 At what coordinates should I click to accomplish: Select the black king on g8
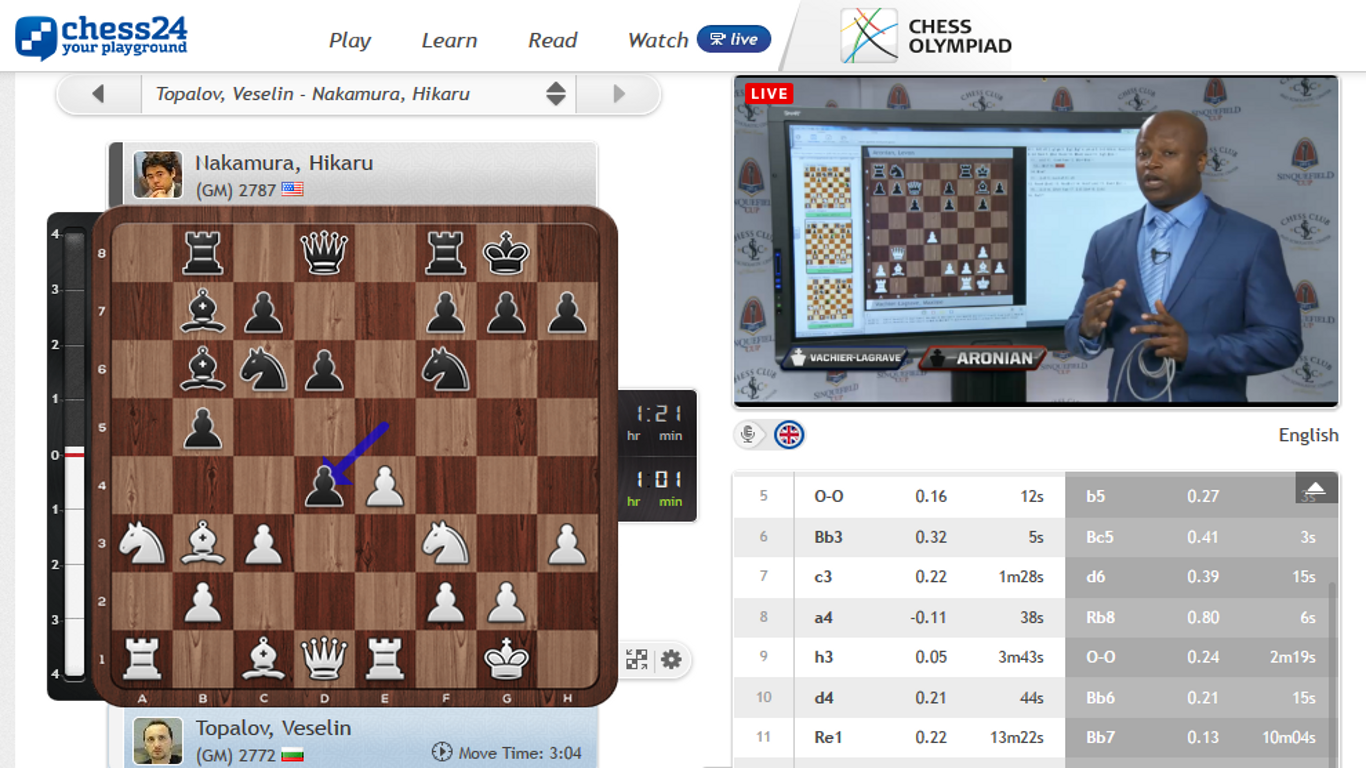(506, 252)
